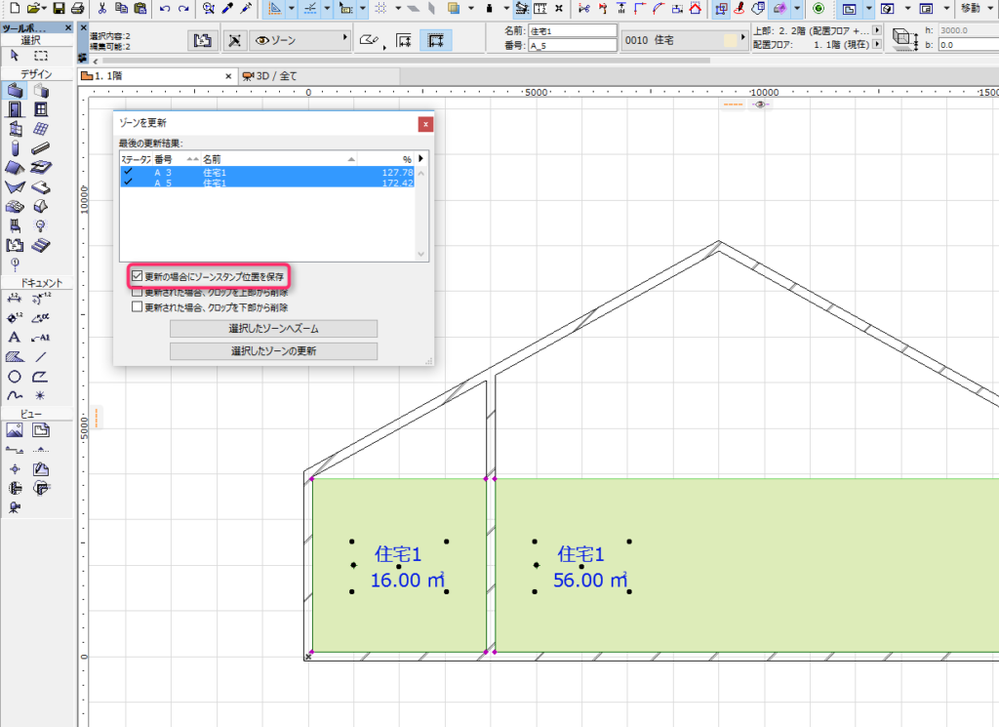Select the Text tool
This screenshot has height=727, width=999.
tap(15, 338)
